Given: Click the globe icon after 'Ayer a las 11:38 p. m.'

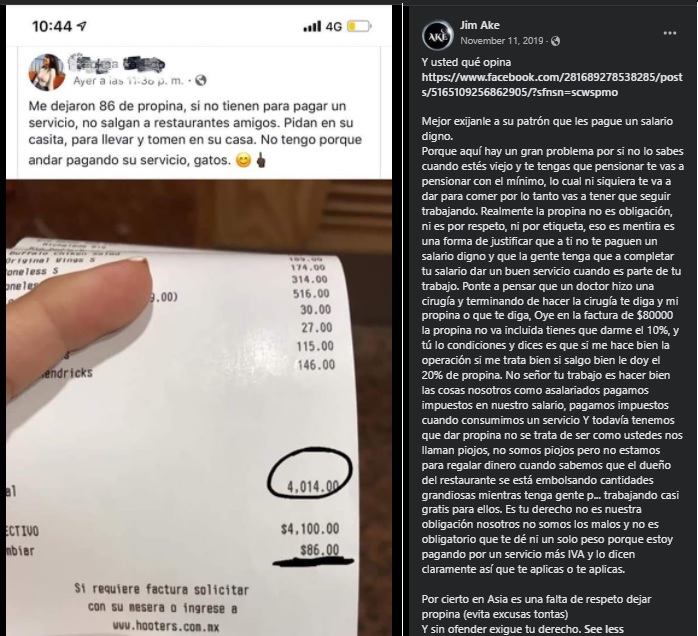Looking at the screenshot, I should click(201, 80).
